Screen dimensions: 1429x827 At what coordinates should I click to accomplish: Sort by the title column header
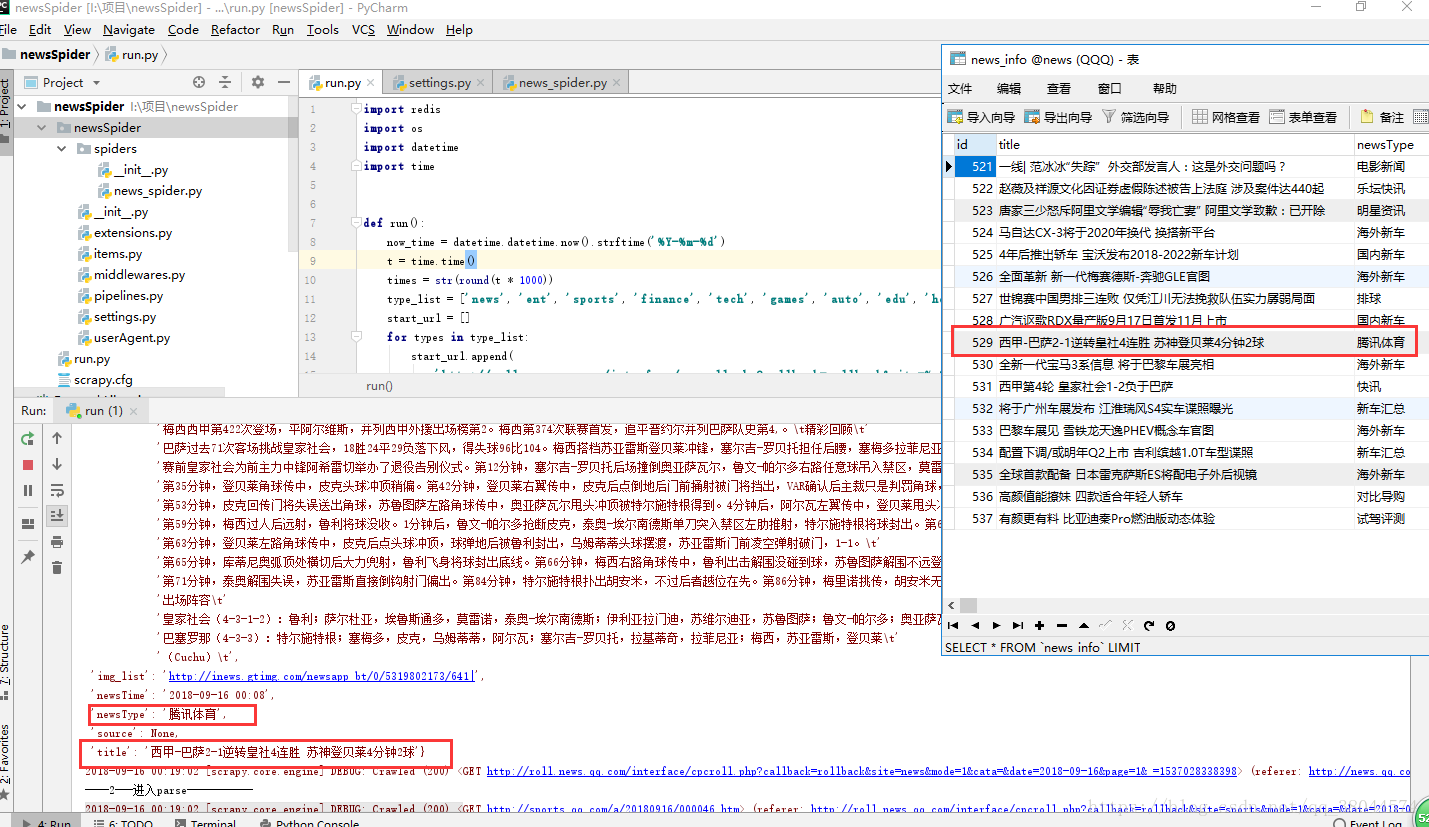click(x=1174, y=145)
